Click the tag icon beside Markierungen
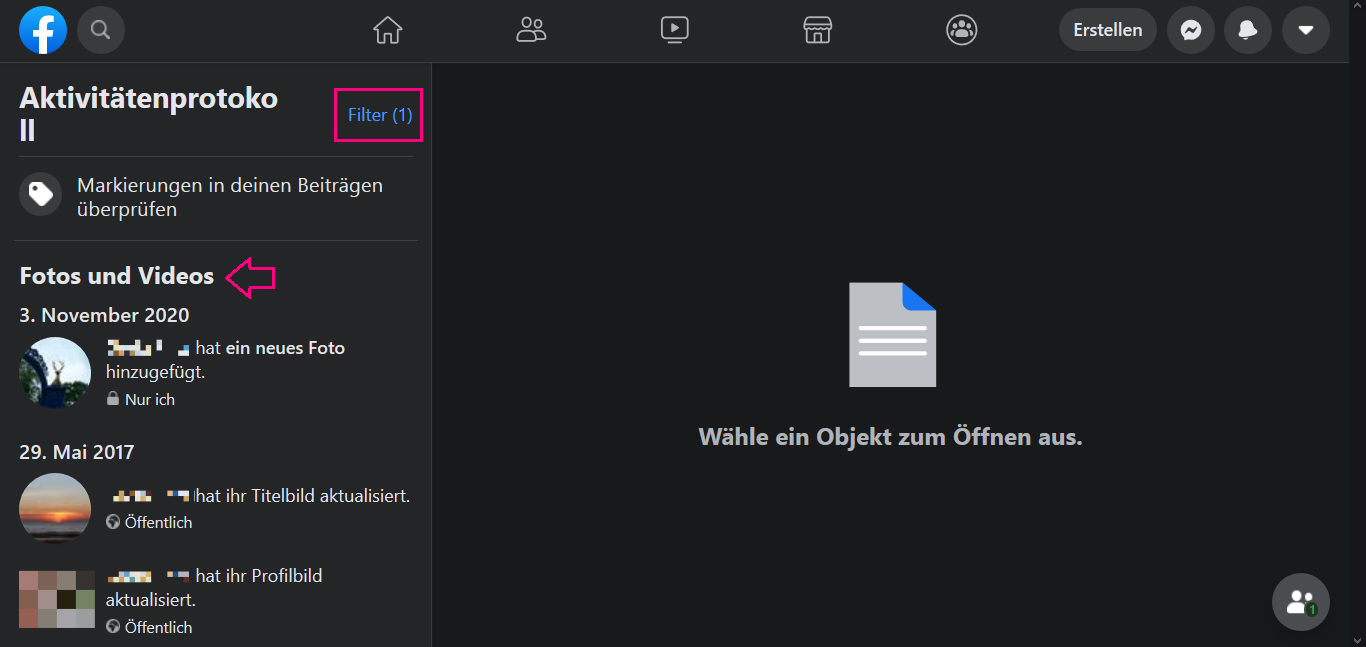 41,194
